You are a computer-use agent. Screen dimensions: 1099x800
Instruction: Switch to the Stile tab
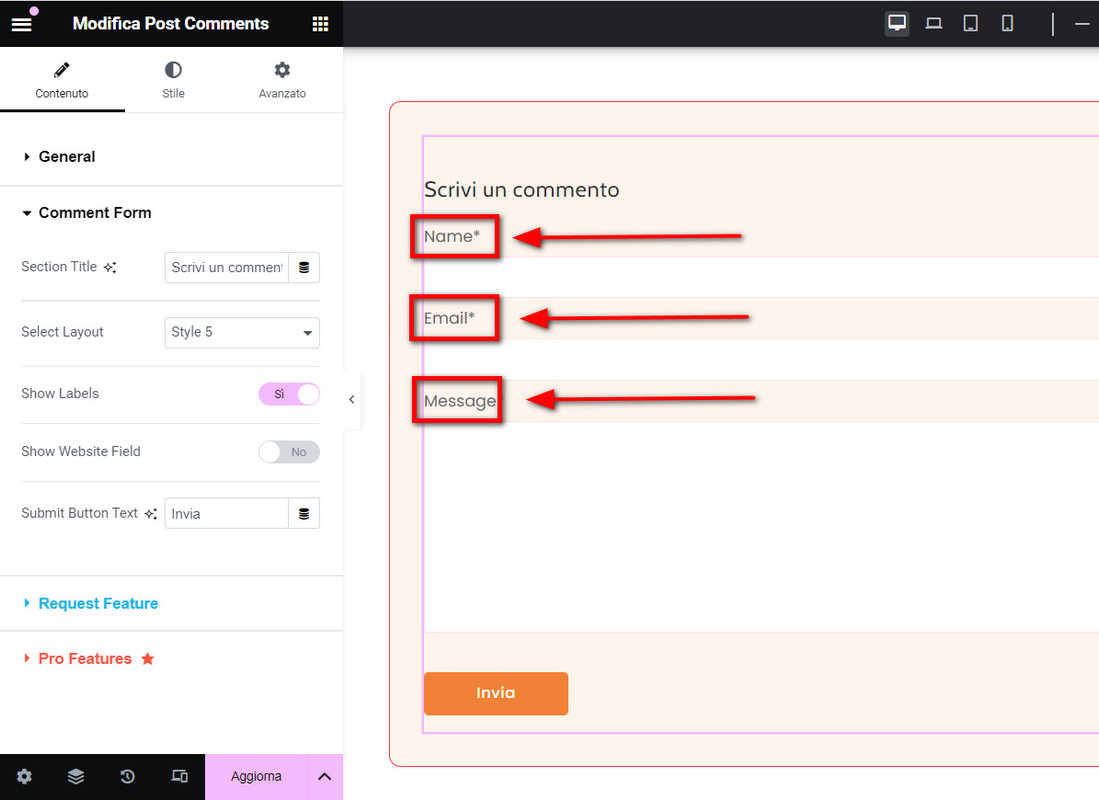[173, 81]
